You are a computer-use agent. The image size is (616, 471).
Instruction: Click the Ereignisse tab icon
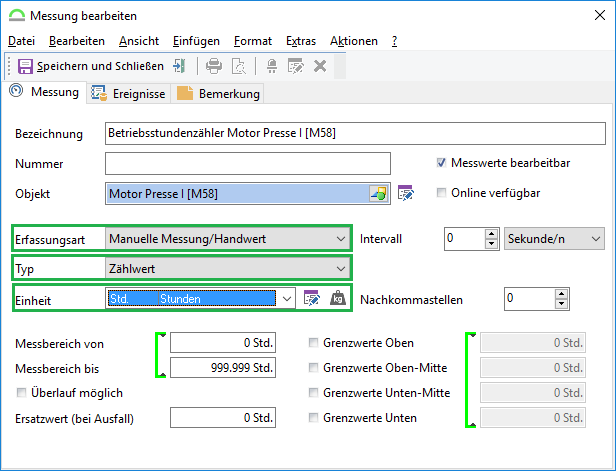click(99, 93)
